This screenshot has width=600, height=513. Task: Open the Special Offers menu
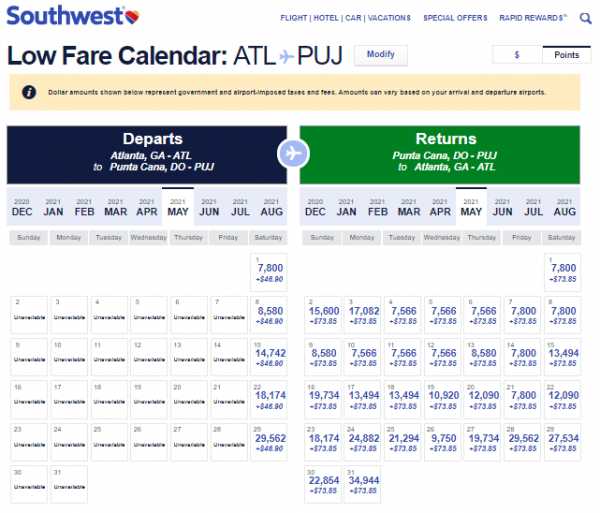455,18
